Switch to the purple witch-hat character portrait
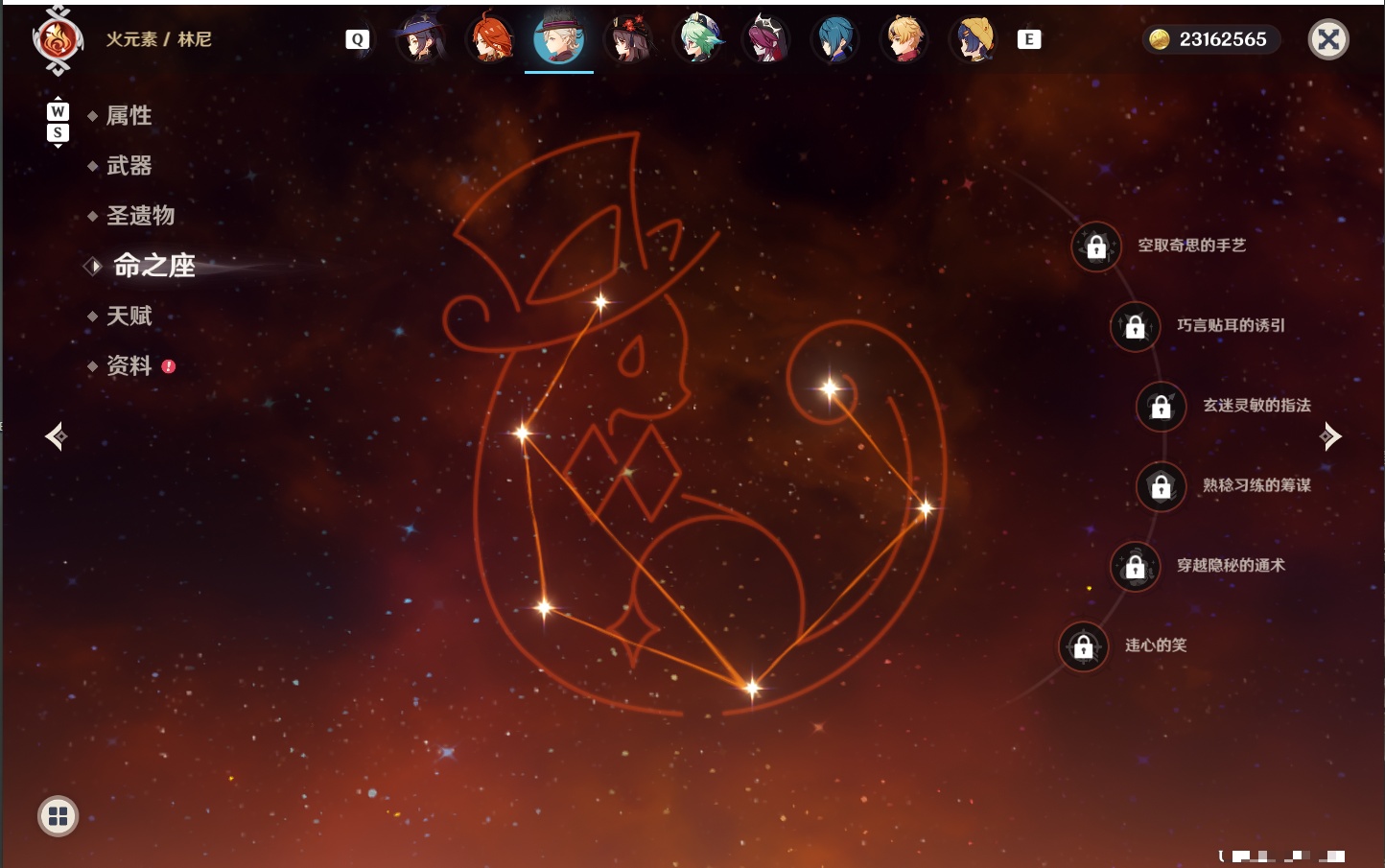Image resolution: width=1385 pixels, height=868 pixels. (421, 39)
